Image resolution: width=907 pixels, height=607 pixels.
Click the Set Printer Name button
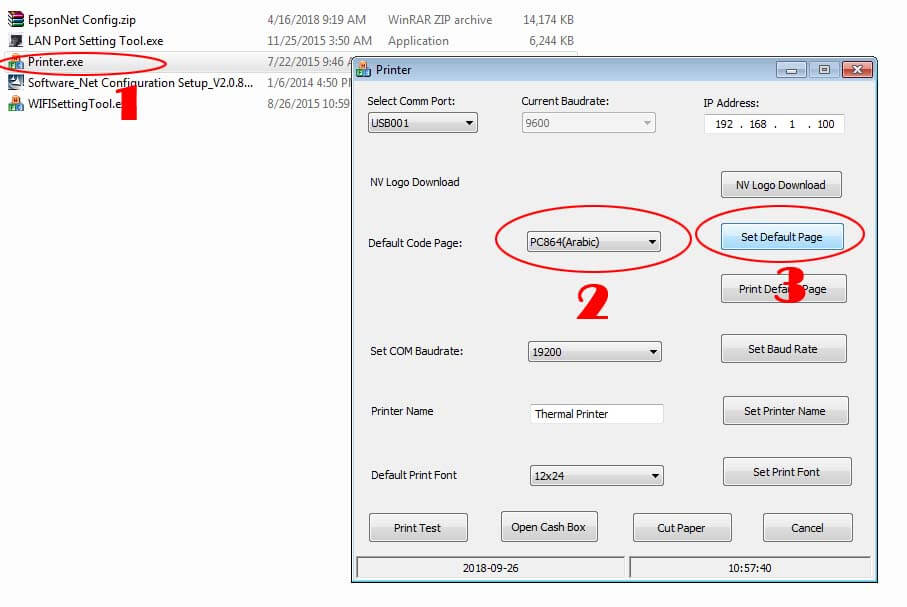(785, 411)
